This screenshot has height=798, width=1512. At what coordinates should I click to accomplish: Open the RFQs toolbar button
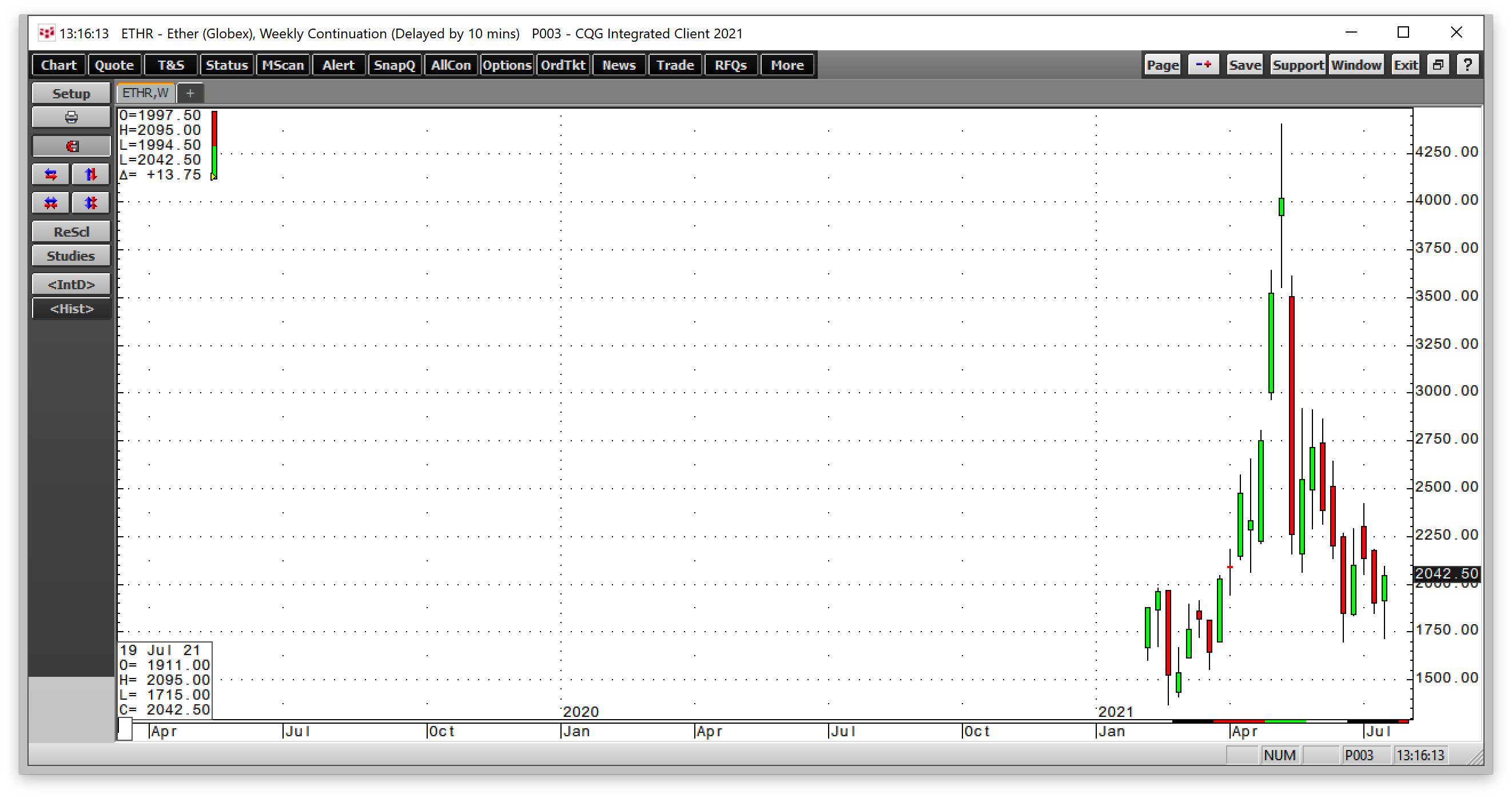(x=731, y=65)
